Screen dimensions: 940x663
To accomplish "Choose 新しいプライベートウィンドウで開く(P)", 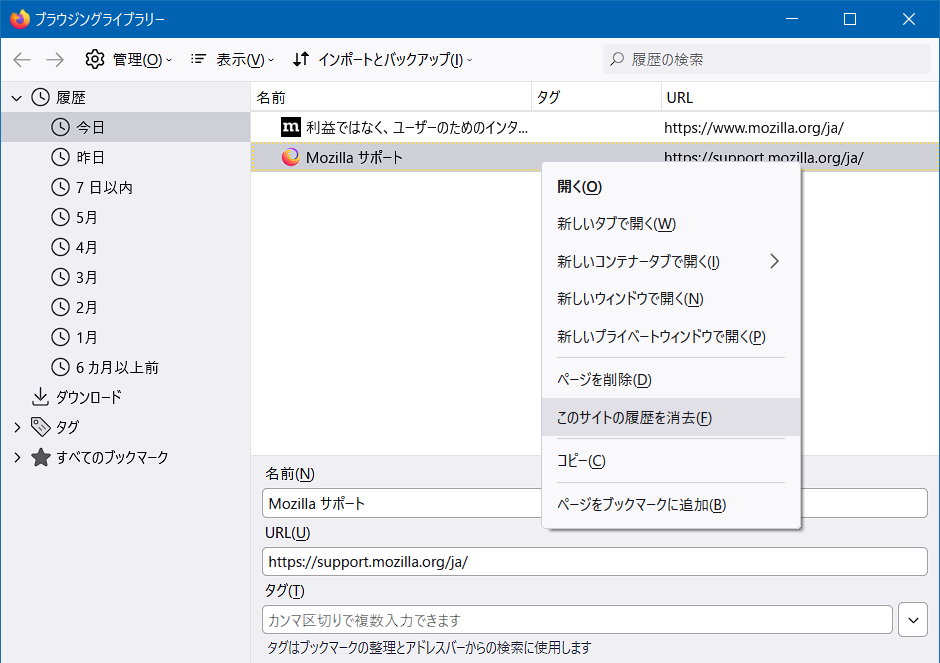I will pos(671,336).
